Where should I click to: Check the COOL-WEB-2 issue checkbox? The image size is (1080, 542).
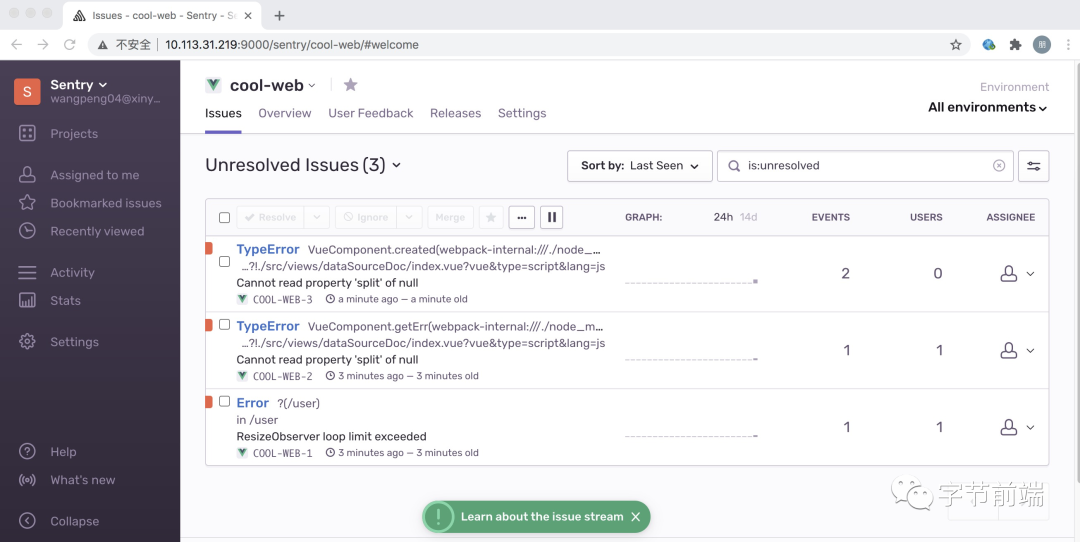[x=224, y=324]
